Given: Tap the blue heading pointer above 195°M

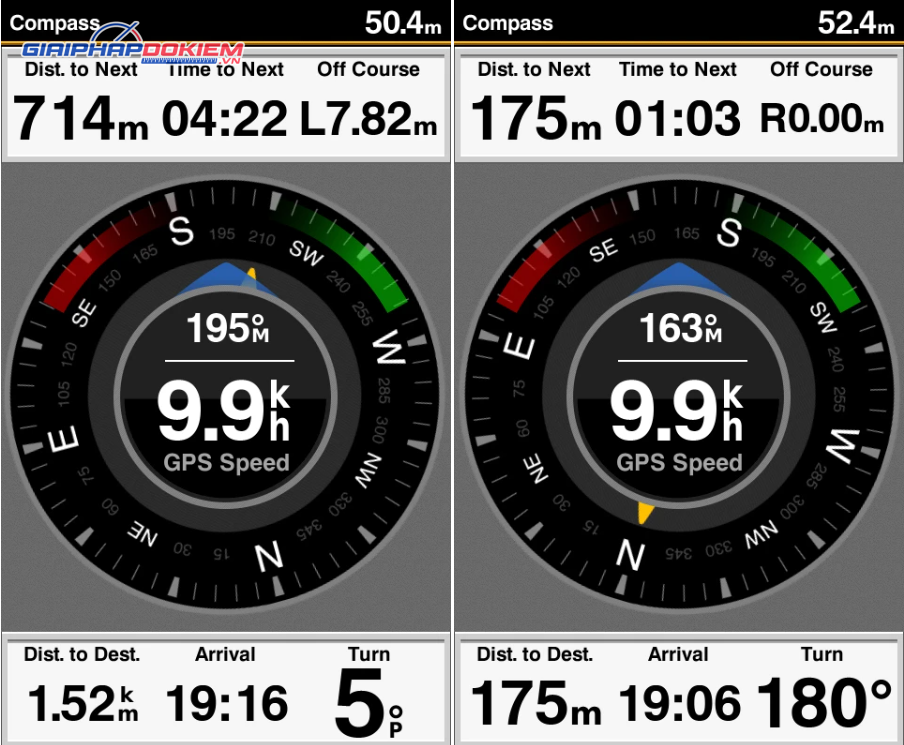Looking at the screenshot, I should pyautogui.click(x=225, y=279).
